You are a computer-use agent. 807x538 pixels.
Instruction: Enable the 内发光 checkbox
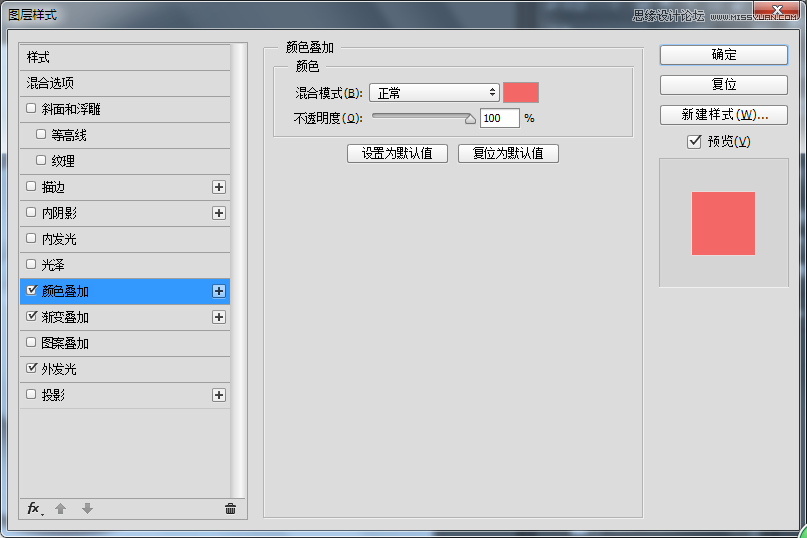tap(31, 238)
